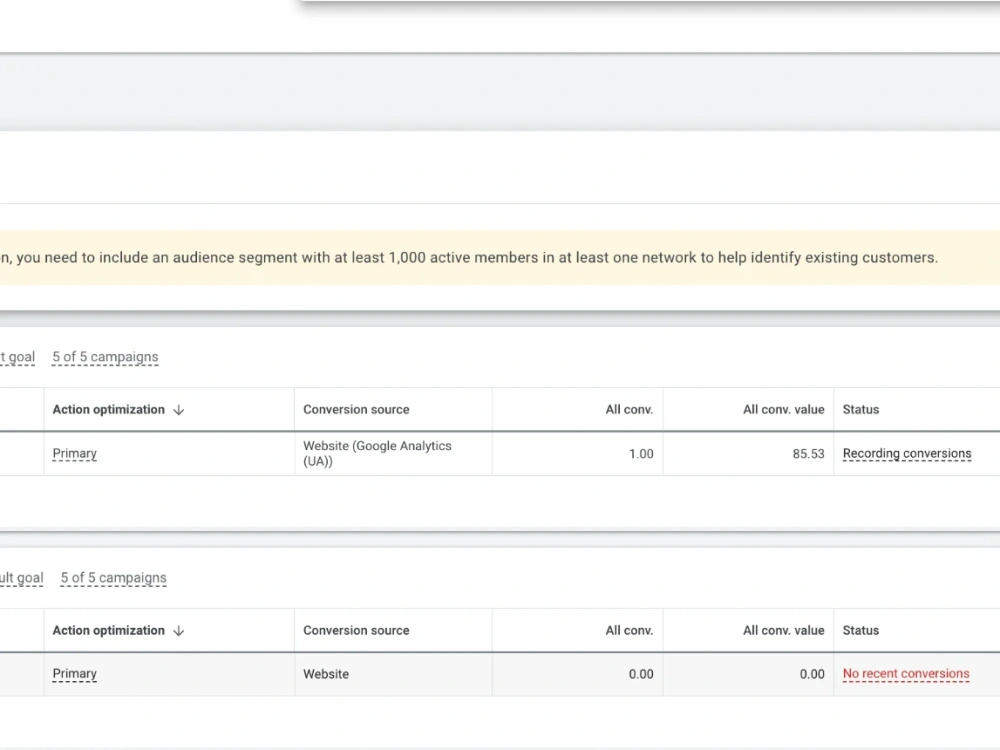Click All conv. value header in first table
Image resolution: width=1000 pixels, height=750 pixels.
tap(783, 409)
